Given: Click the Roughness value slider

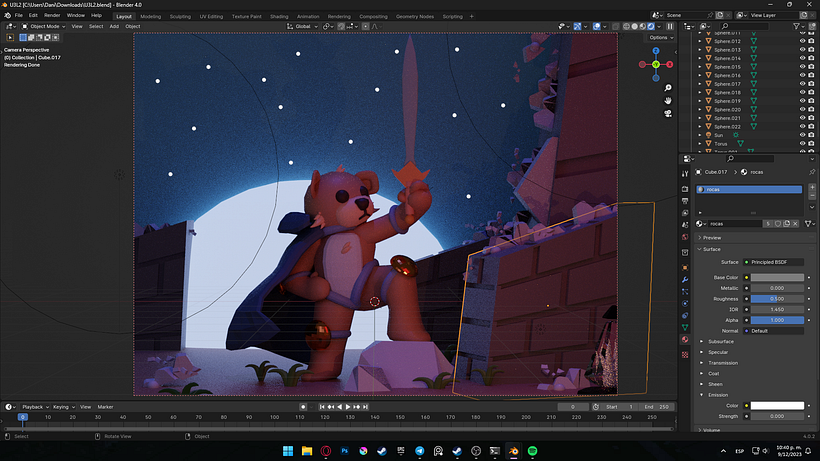Looking at the screenshot, I should (x=777, y=298).
